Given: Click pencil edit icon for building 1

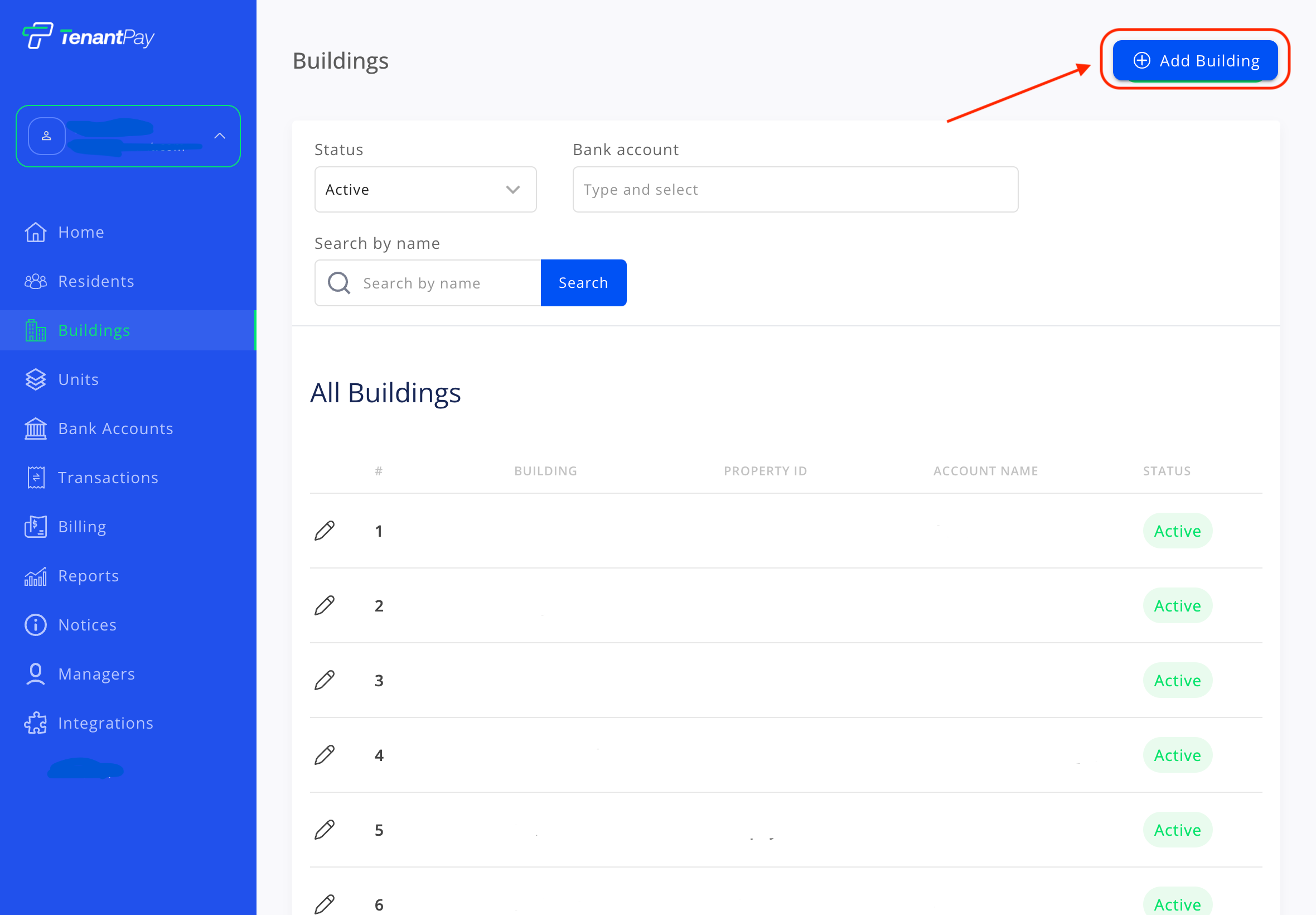Looking at the screenshot, I should point(325,531).
